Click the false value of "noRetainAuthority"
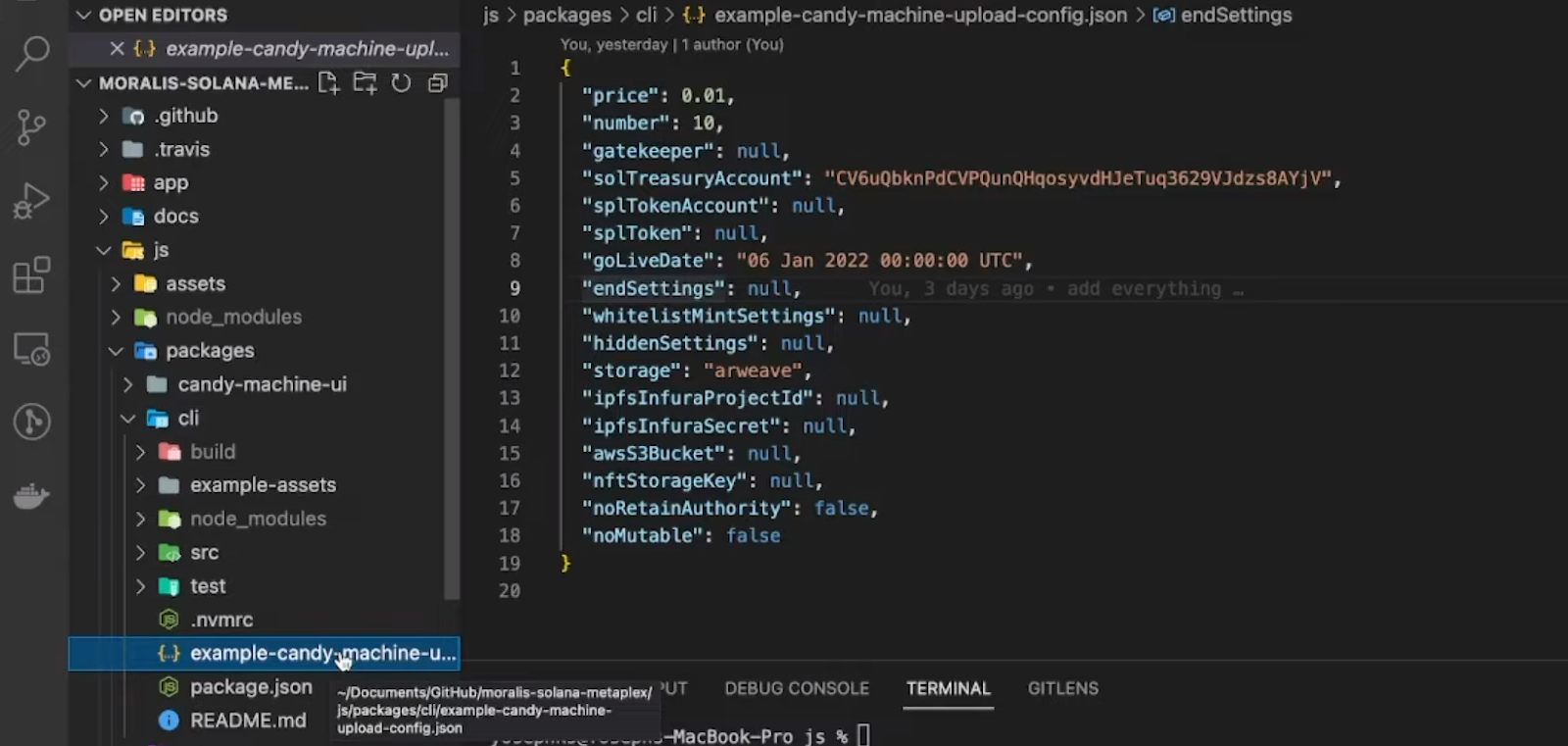 click(x=842, y=508)
